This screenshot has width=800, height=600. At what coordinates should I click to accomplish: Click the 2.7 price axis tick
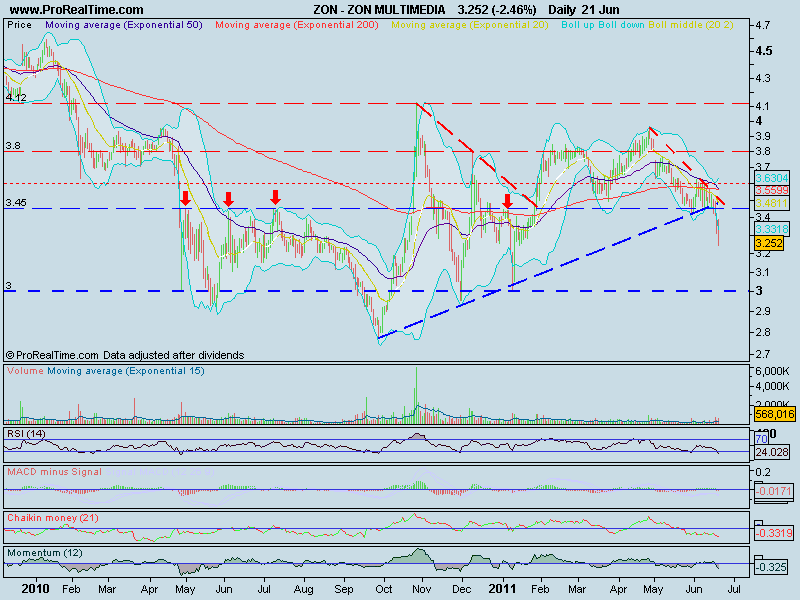point(763,354)
